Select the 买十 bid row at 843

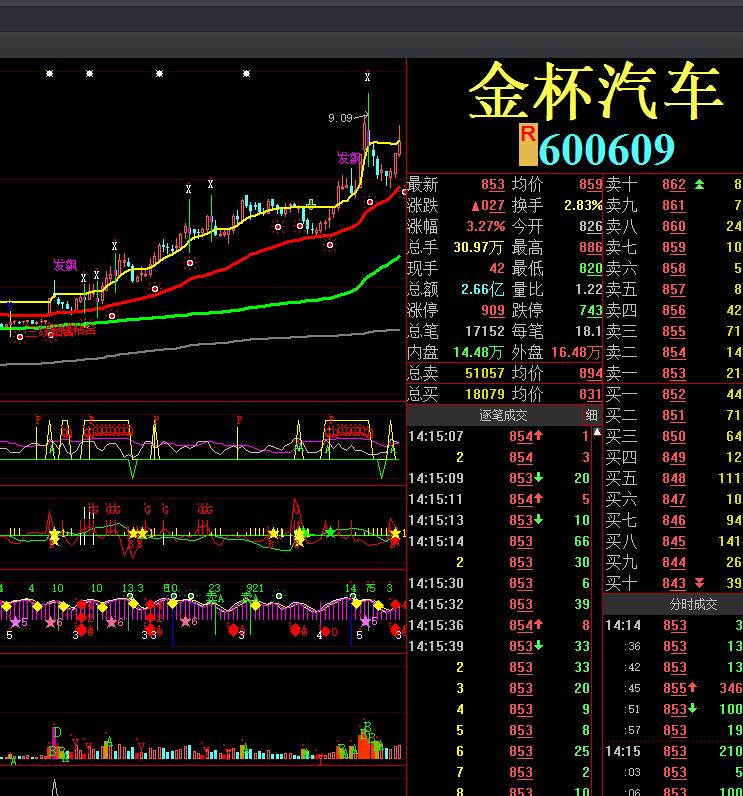673,583
